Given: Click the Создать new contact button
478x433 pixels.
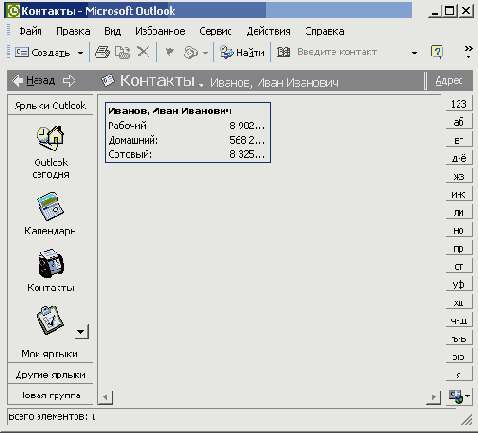Looking at the screenshot, I should [43, 52].
